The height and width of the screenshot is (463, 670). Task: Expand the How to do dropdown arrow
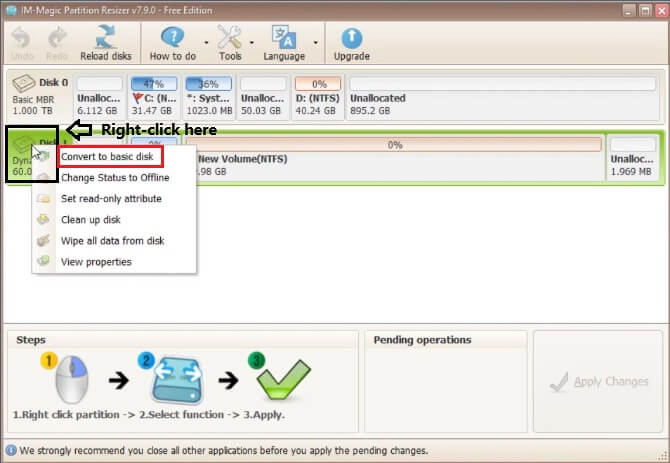tap(206, 42)
